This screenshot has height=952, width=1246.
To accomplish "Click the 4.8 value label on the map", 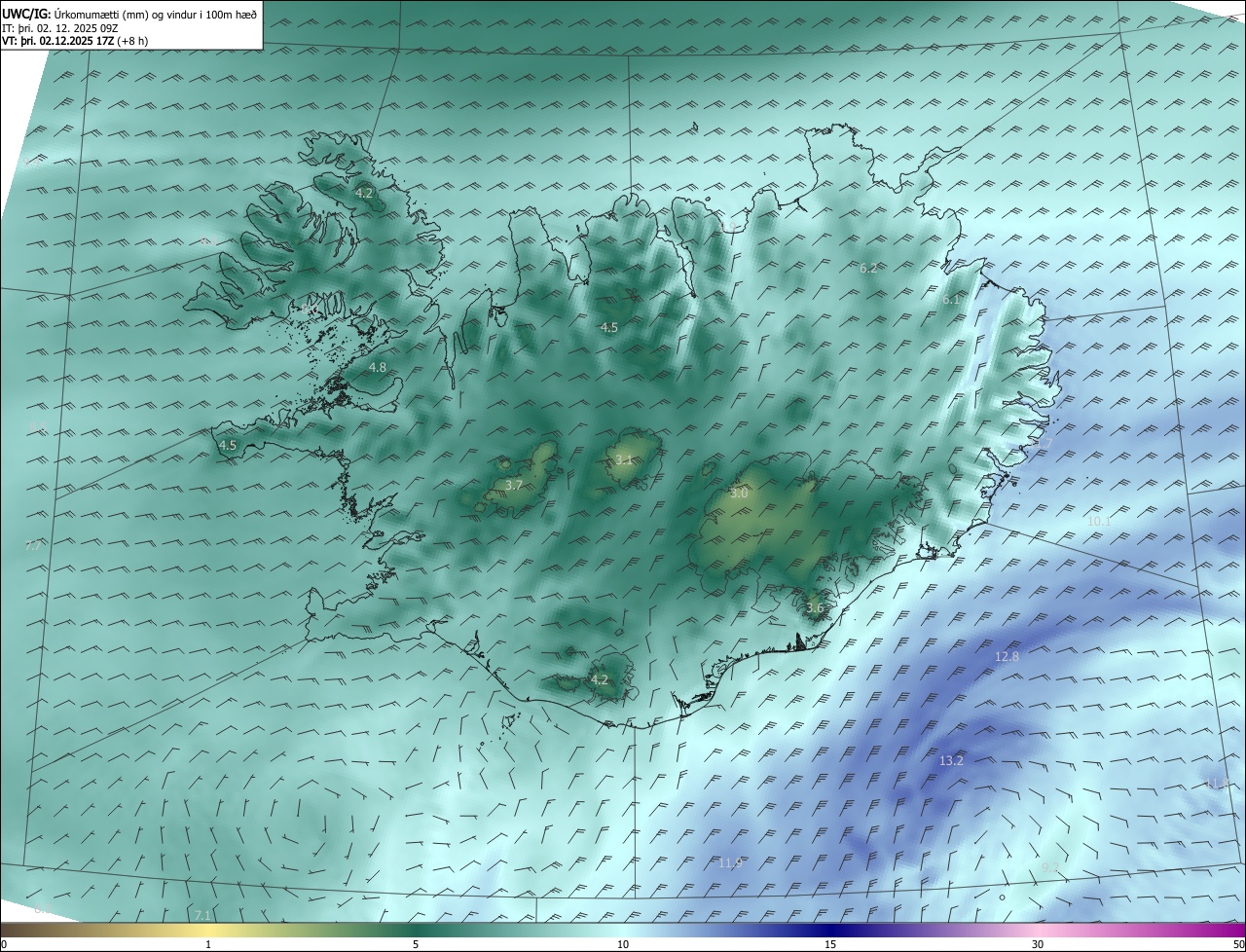I will [378, 368].
